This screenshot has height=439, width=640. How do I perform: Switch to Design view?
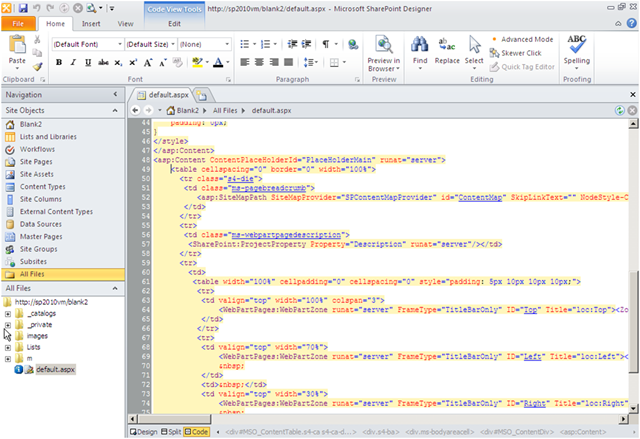143,432
